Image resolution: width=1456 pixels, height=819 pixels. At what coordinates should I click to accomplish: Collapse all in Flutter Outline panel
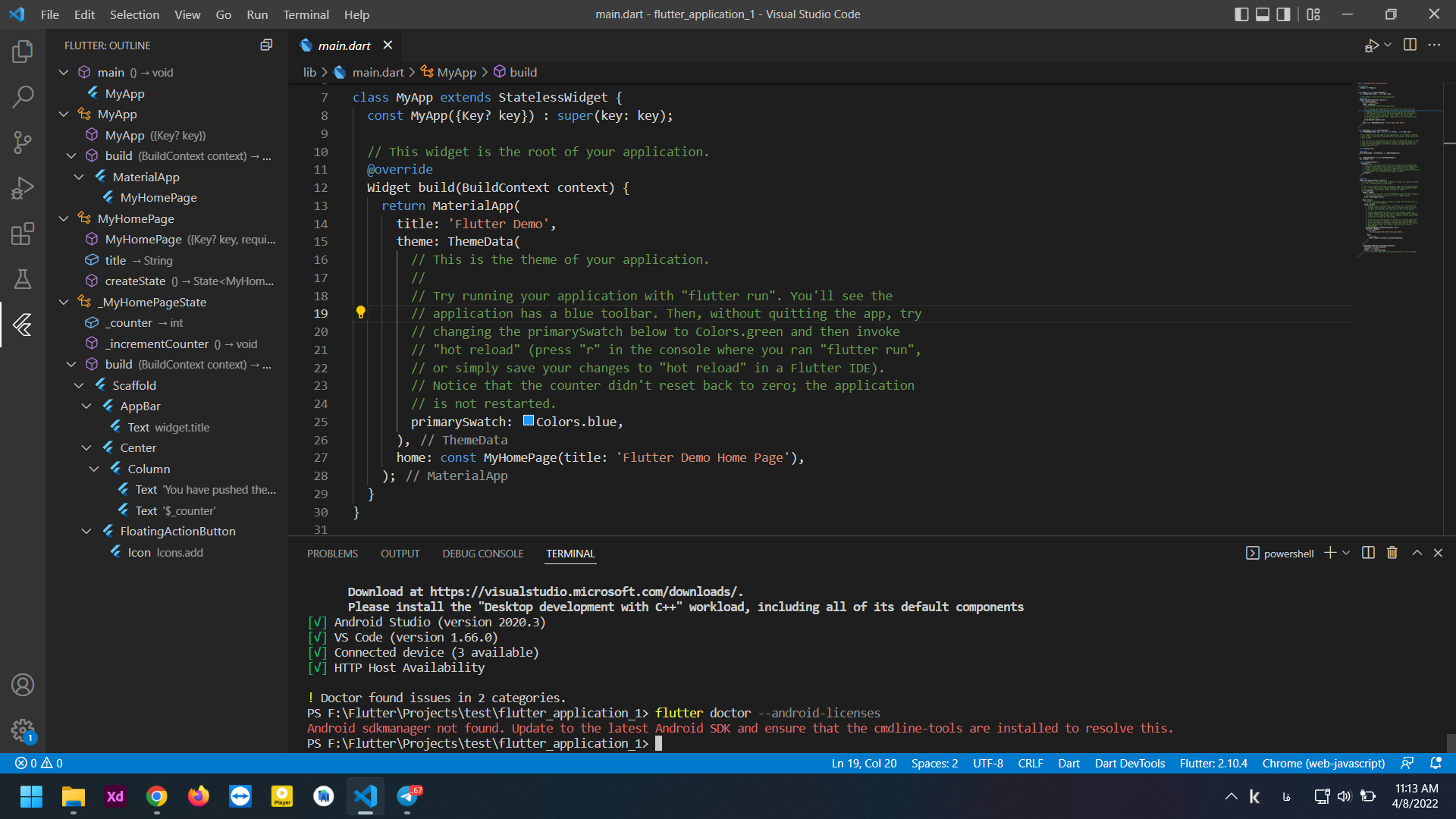coord(266,45)
